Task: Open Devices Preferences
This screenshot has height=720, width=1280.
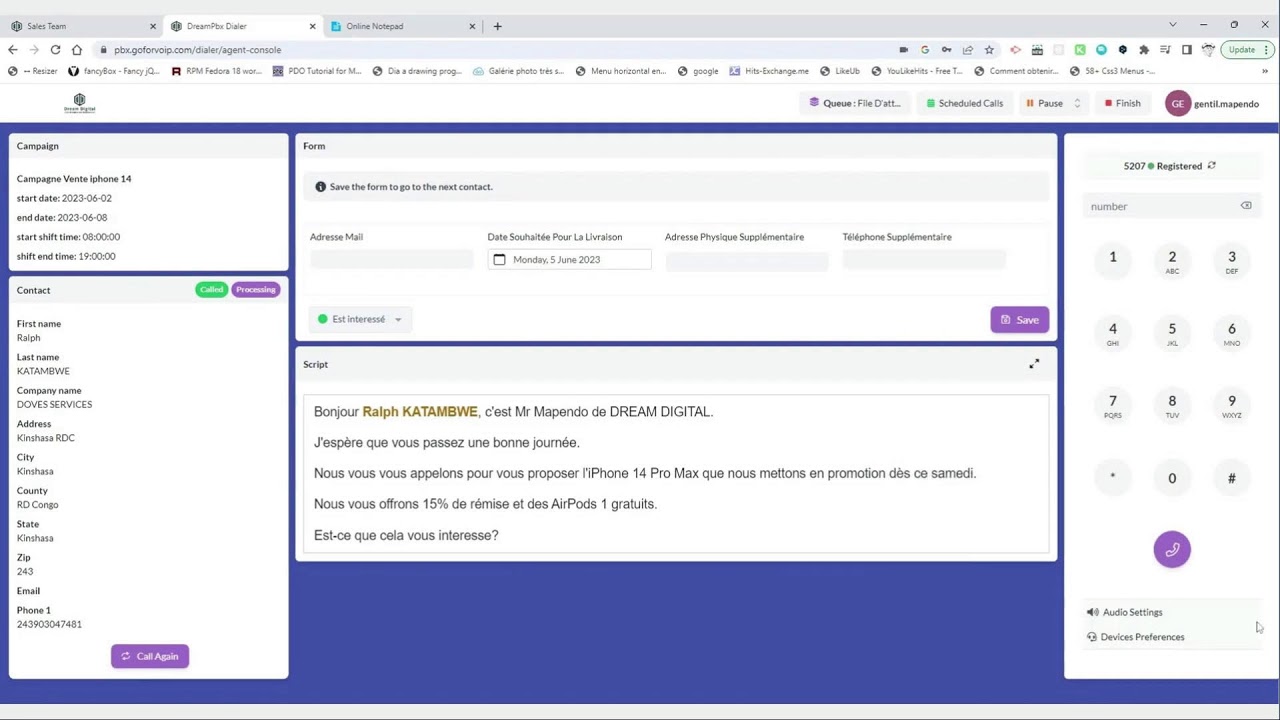Action: click(1135, 637)
